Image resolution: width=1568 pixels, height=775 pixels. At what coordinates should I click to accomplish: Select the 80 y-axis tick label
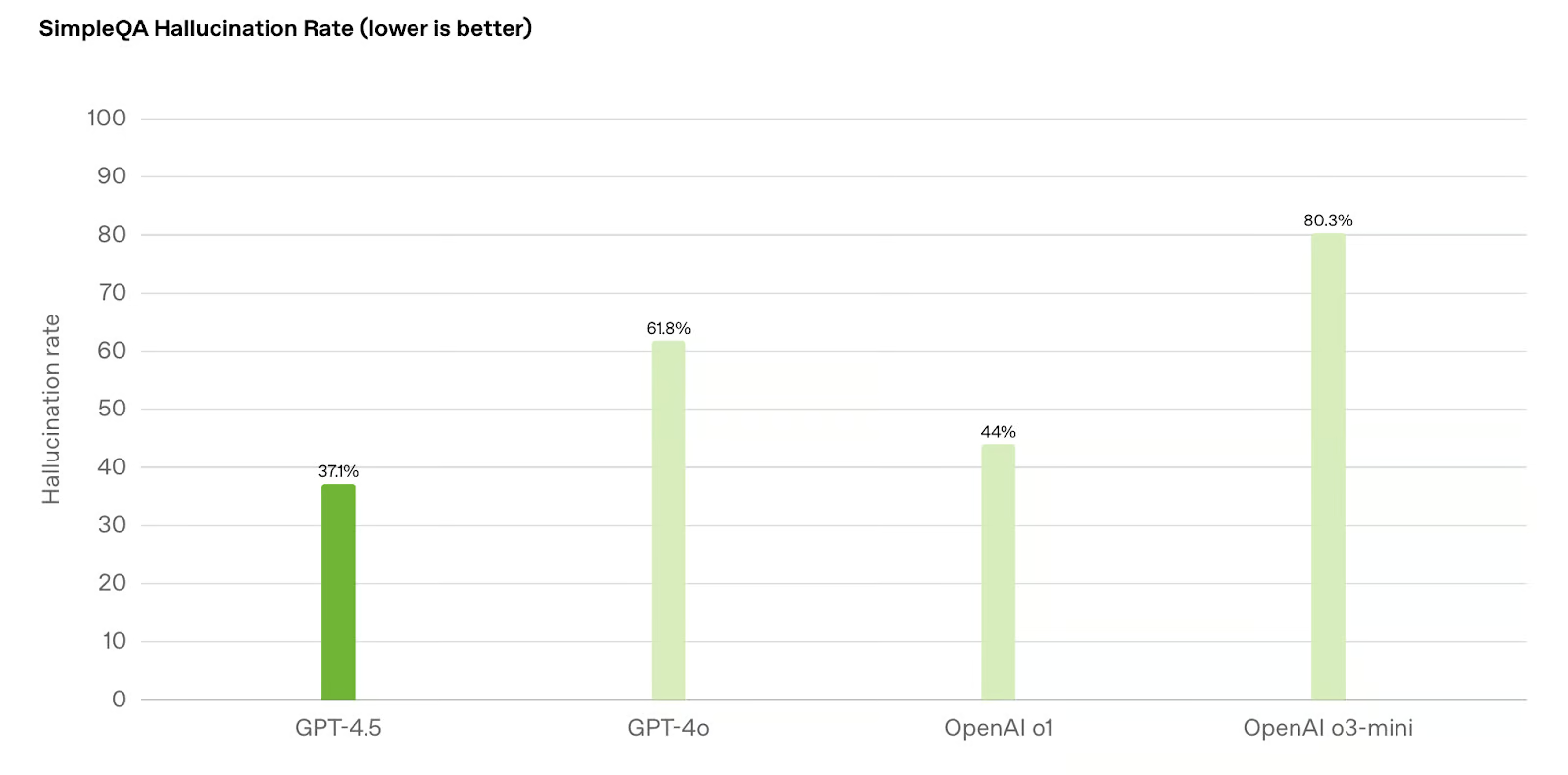coord(112,234)
